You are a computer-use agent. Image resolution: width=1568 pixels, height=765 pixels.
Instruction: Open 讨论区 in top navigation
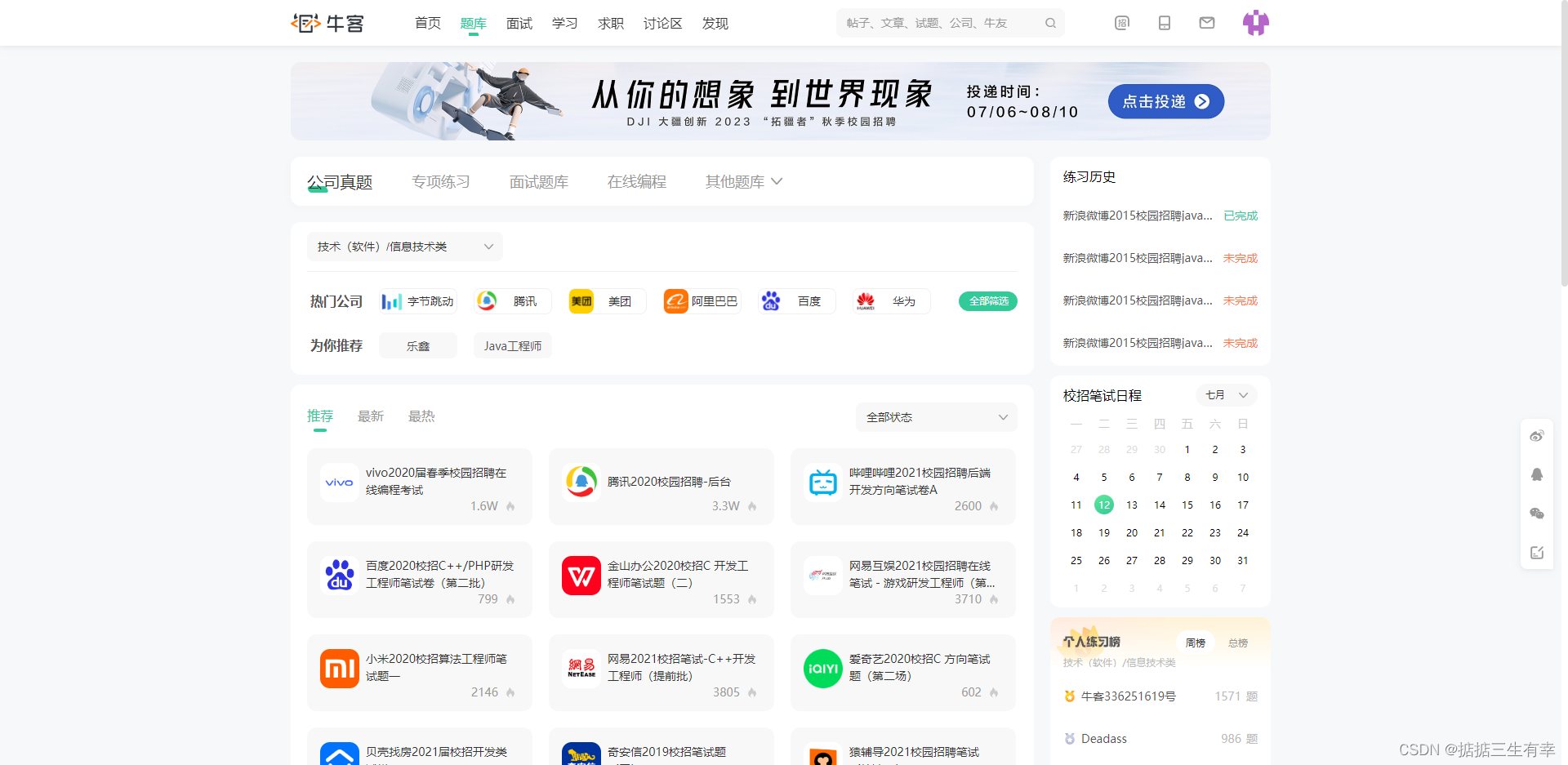tap(663, 23)
